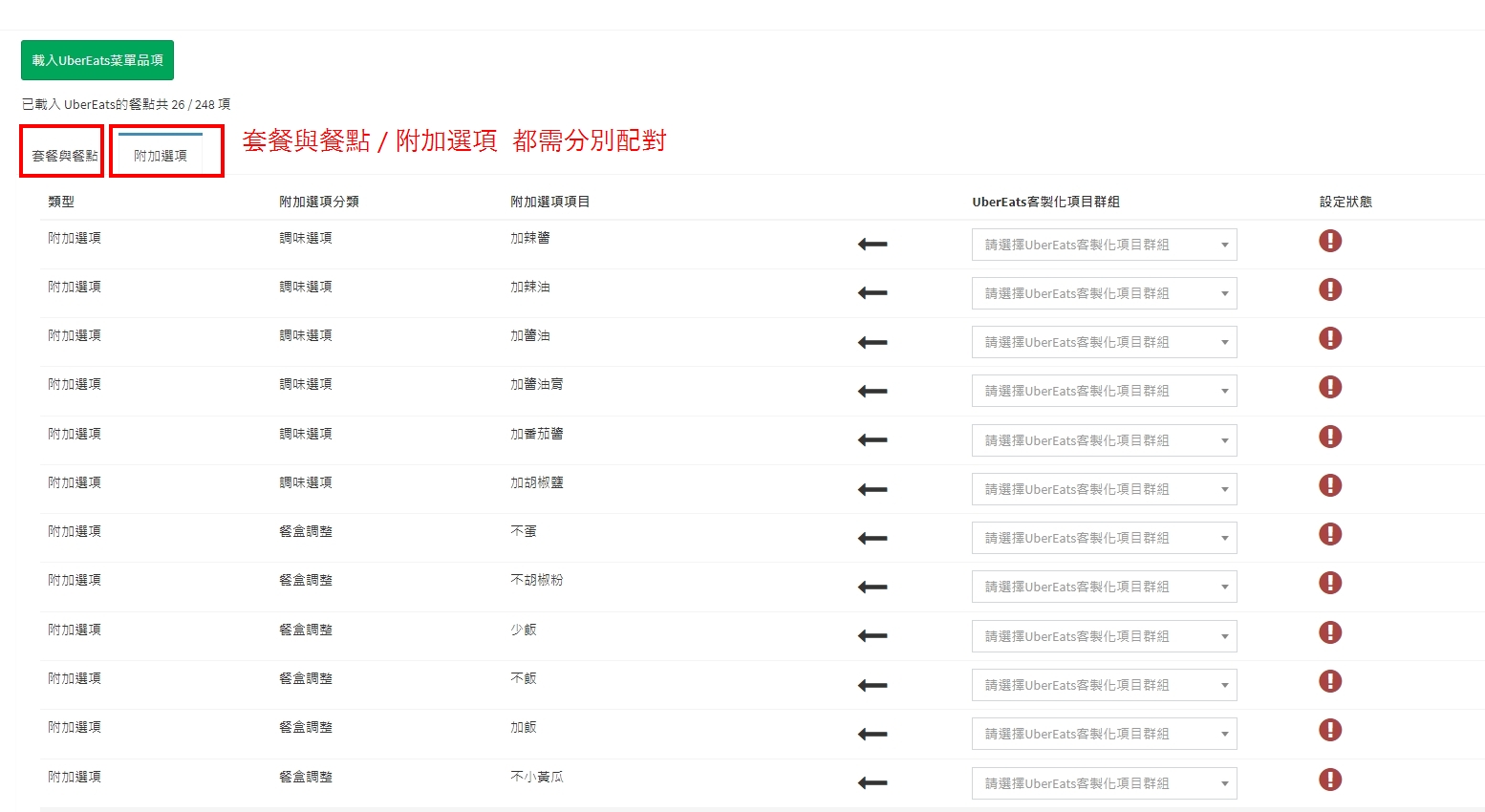The width and height of the screenshot is (1485, 812).
Task: Expand the customization group dropdown for 不小黃瓜
Action: click(1104, 783)
